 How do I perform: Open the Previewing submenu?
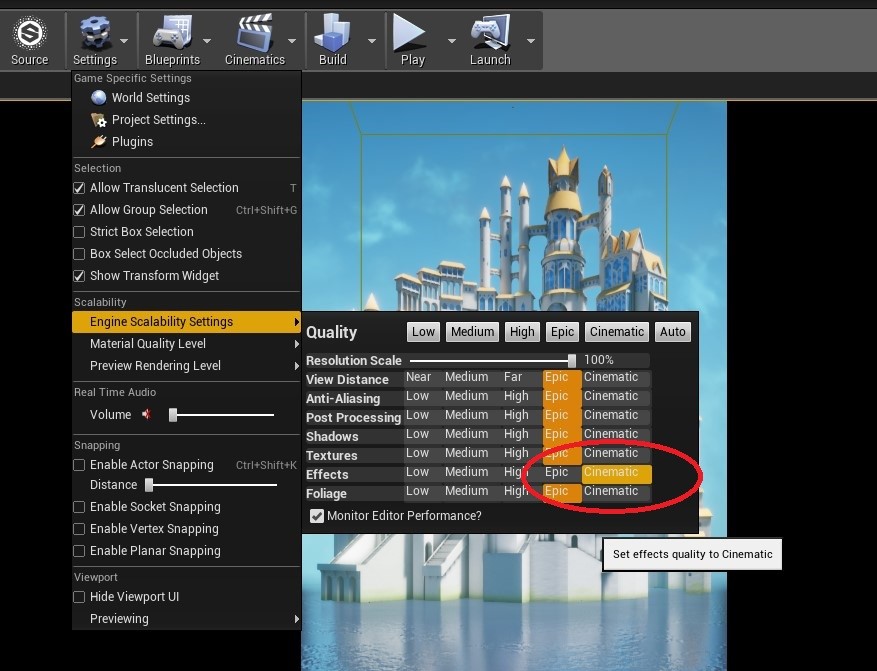click(187, 619)
